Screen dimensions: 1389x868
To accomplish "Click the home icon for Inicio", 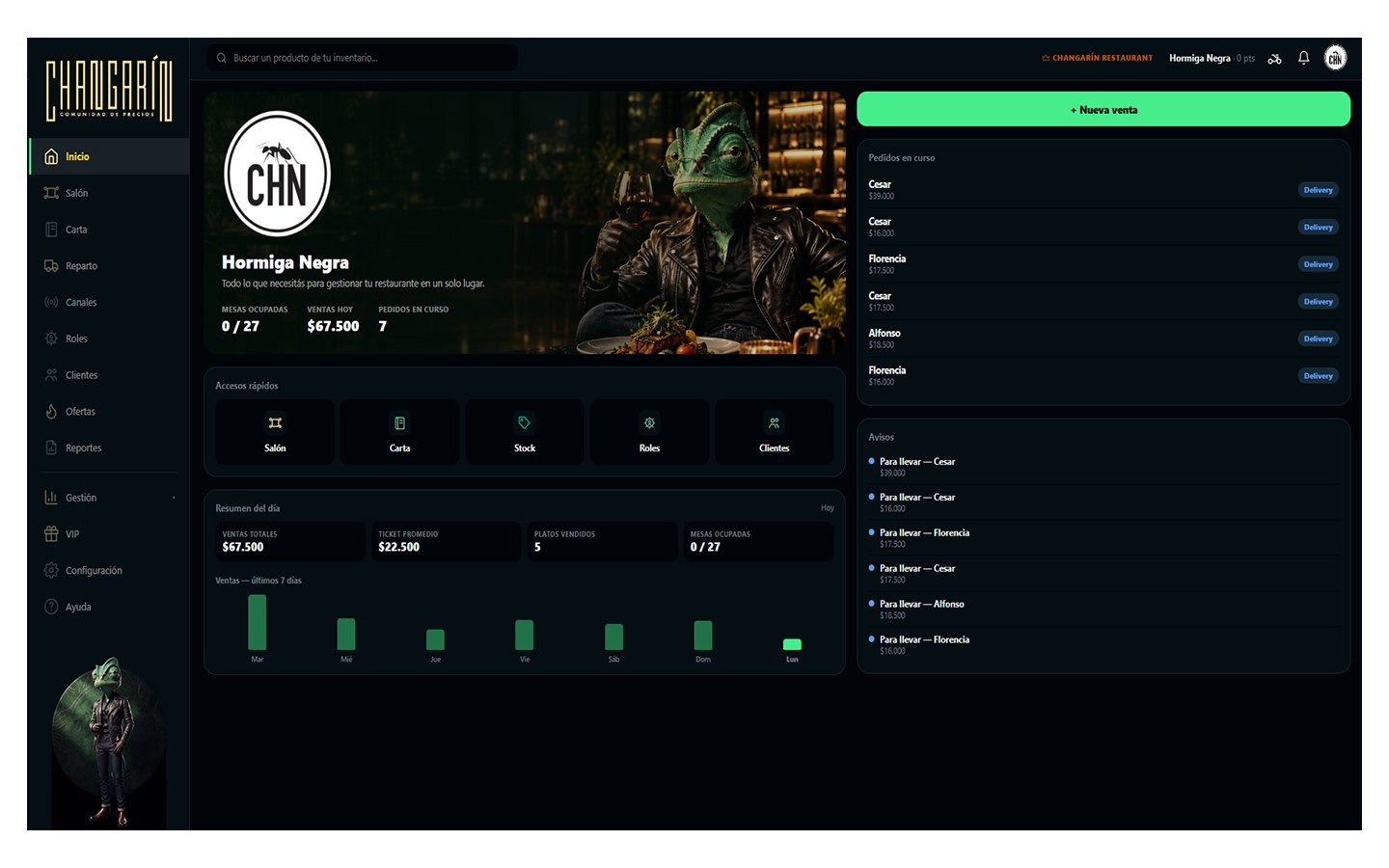I will [51, 156].
